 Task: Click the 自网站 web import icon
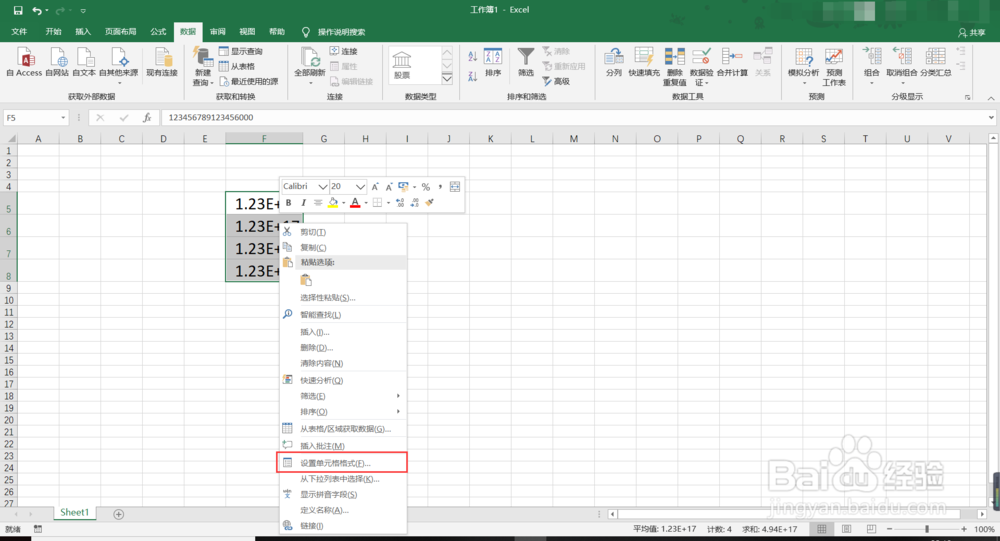(x=57, y=62)
